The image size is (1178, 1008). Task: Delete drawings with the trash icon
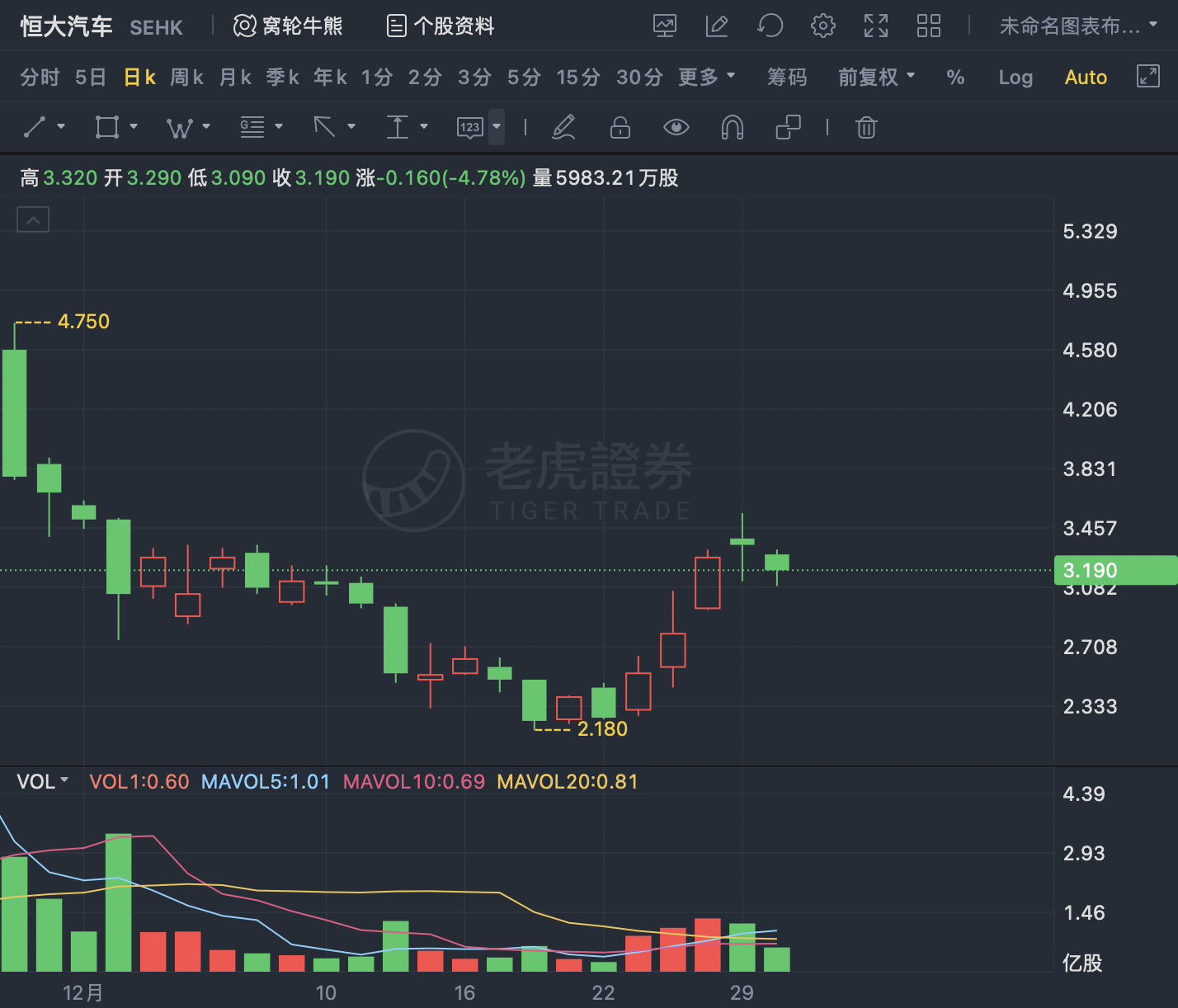click(866, 127)
